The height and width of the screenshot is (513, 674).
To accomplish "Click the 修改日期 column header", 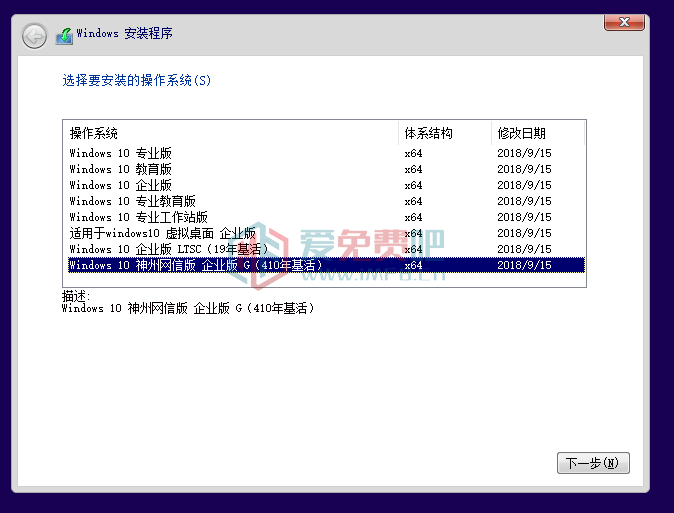I will 538,133.
